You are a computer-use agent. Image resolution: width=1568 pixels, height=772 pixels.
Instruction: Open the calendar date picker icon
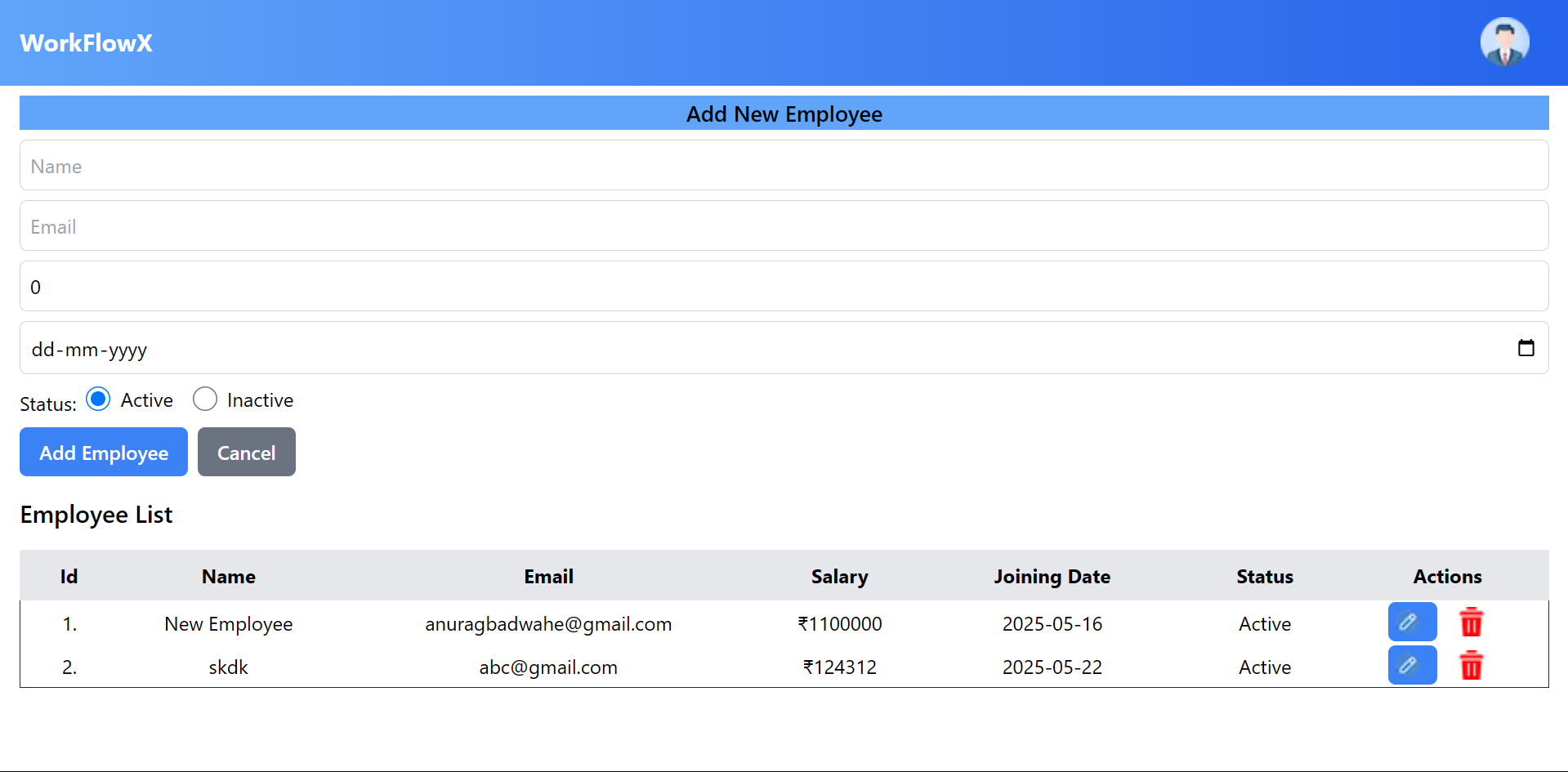(1526, 348)
